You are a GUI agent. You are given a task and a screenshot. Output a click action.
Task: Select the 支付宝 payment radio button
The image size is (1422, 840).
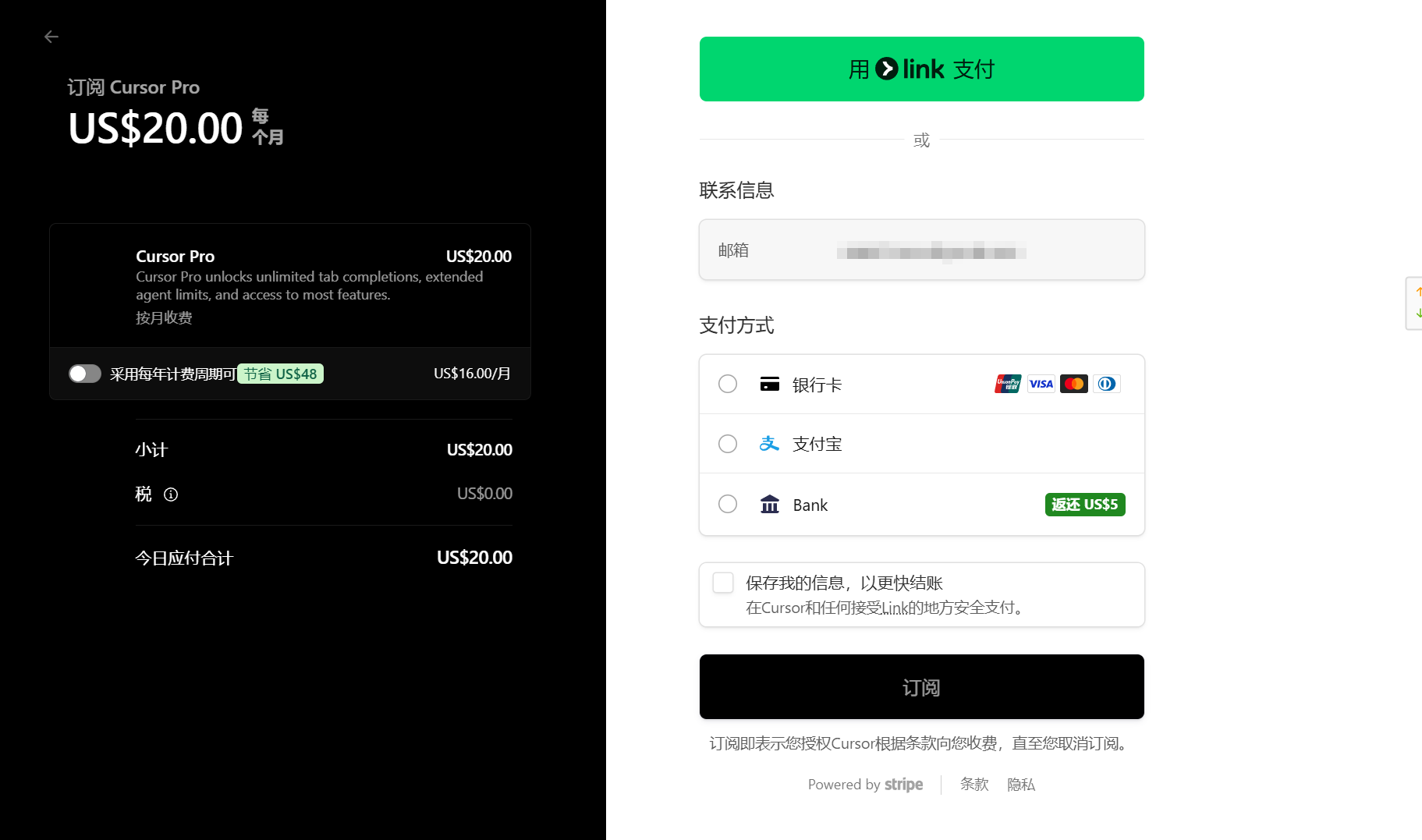click(x=728, y=444)
